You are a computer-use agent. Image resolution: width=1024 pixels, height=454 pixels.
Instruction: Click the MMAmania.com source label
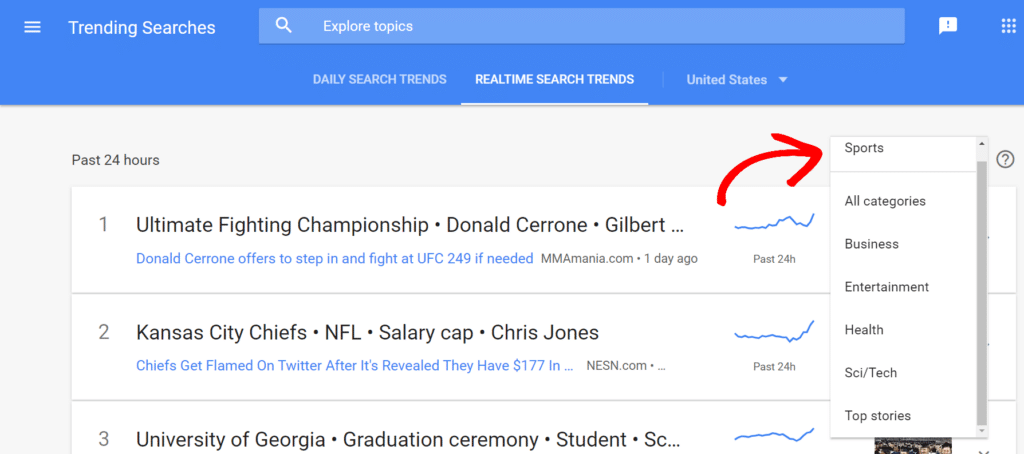coord(586,259)
